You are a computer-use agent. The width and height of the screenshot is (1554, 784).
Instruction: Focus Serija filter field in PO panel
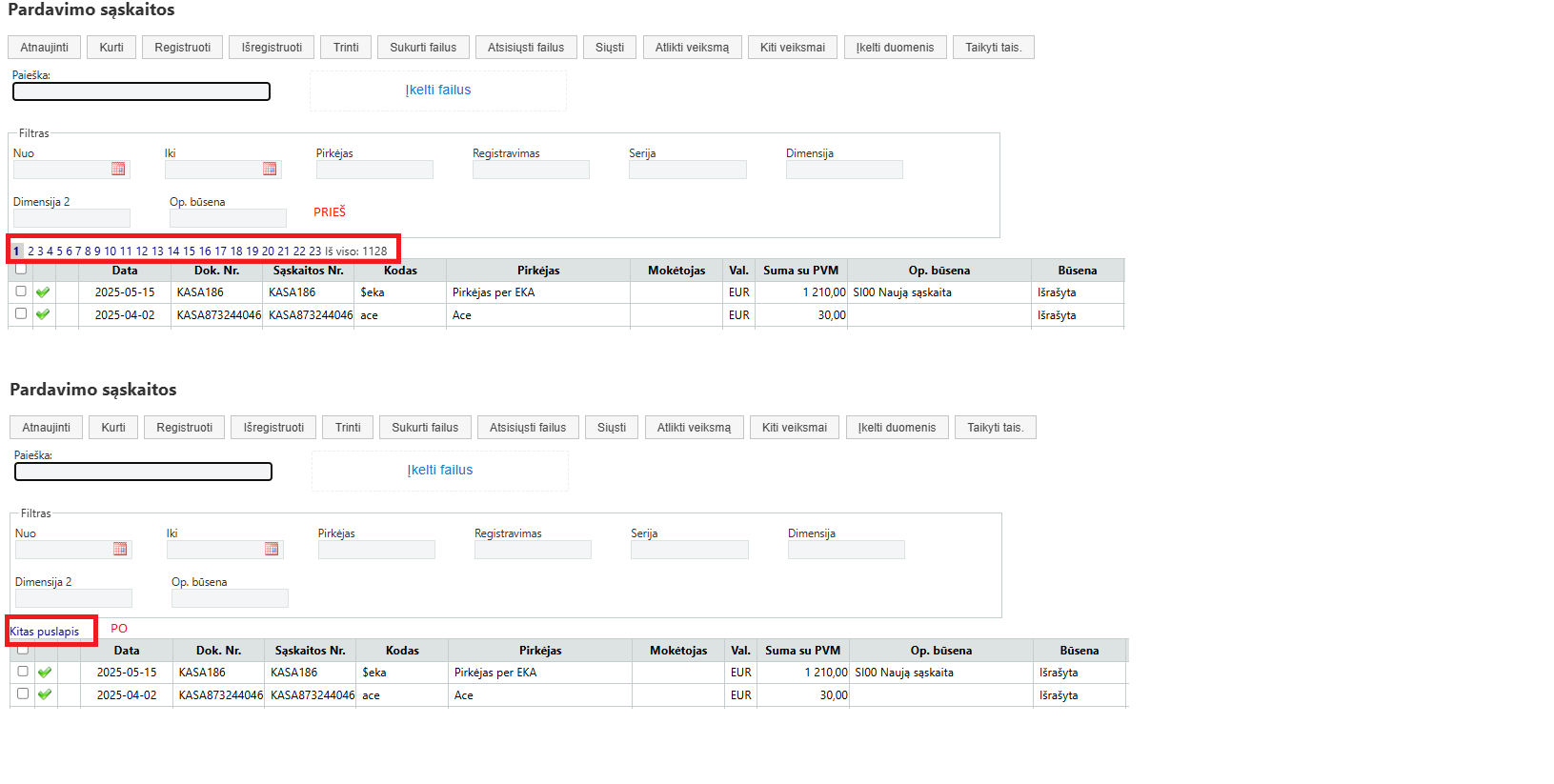690,550
